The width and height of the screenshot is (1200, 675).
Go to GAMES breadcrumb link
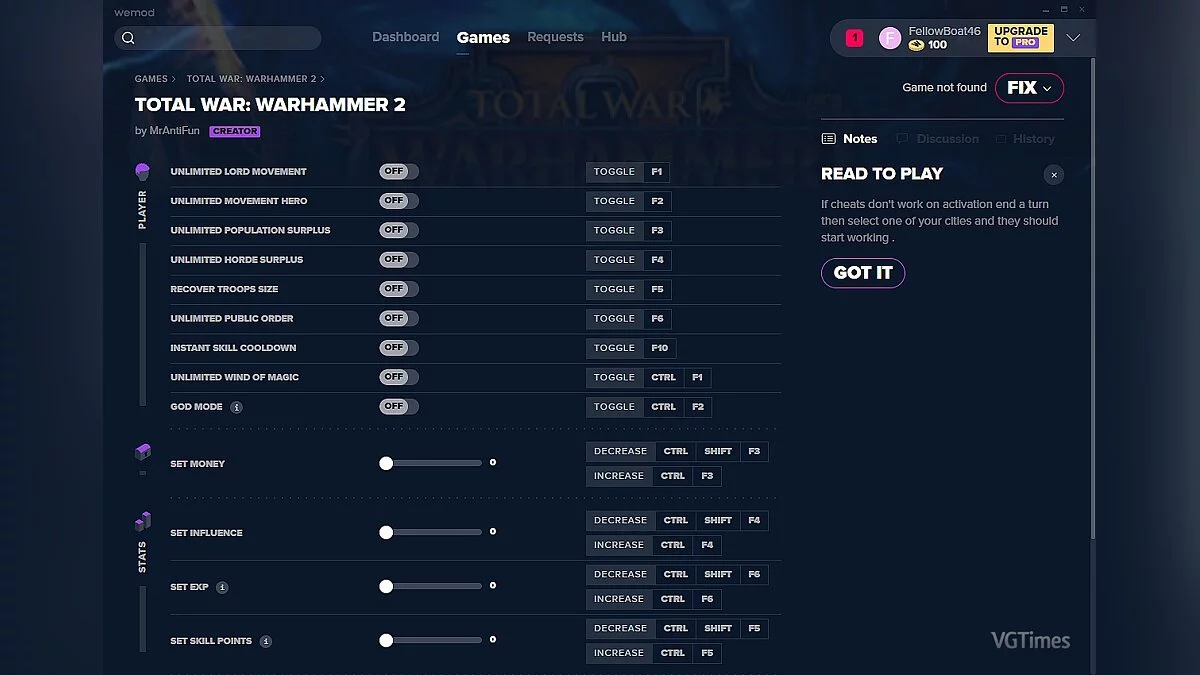pyautogui.click(x=151, y=79)
